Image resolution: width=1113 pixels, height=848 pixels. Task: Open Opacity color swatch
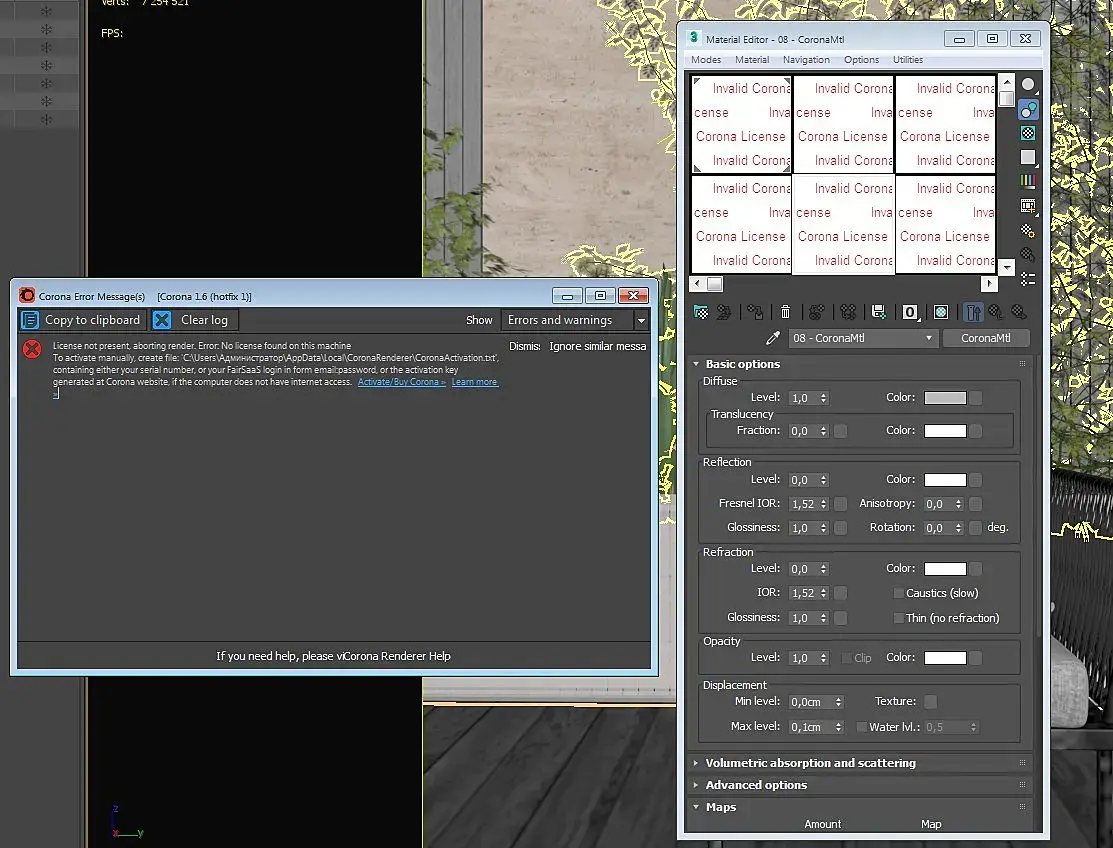pos(945,658)
